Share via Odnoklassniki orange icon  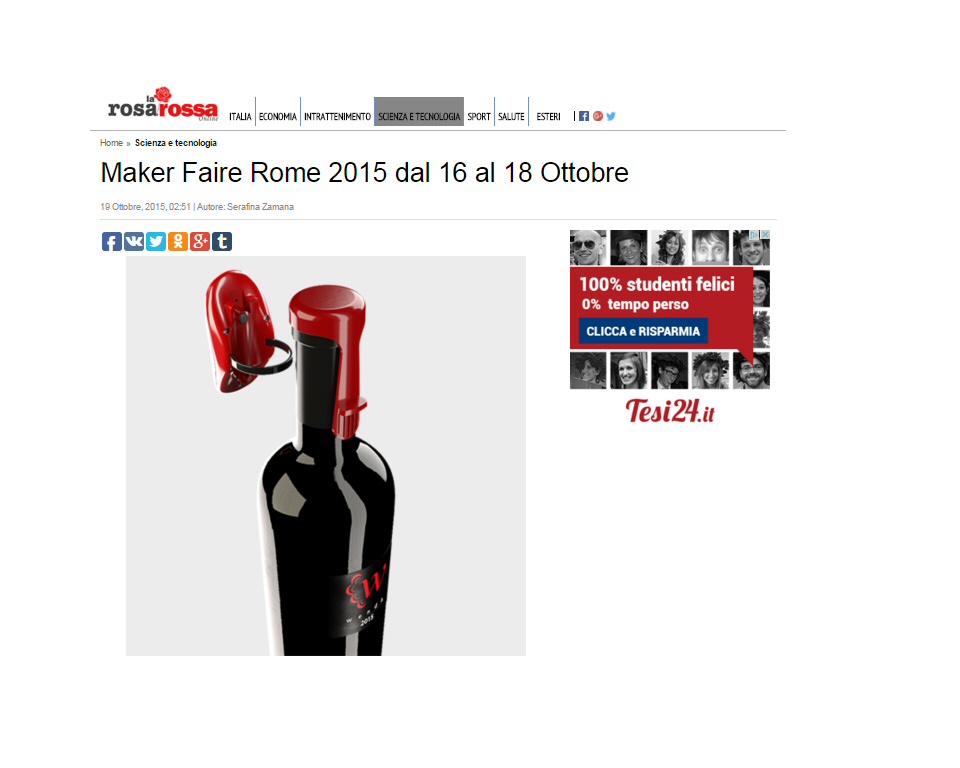pyautogui.click(x=178, y=241)
